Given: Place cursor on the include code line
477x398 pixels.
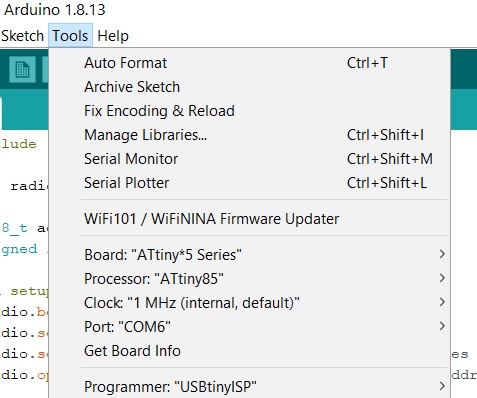Looking at the screenshot, I should [18, 144].
